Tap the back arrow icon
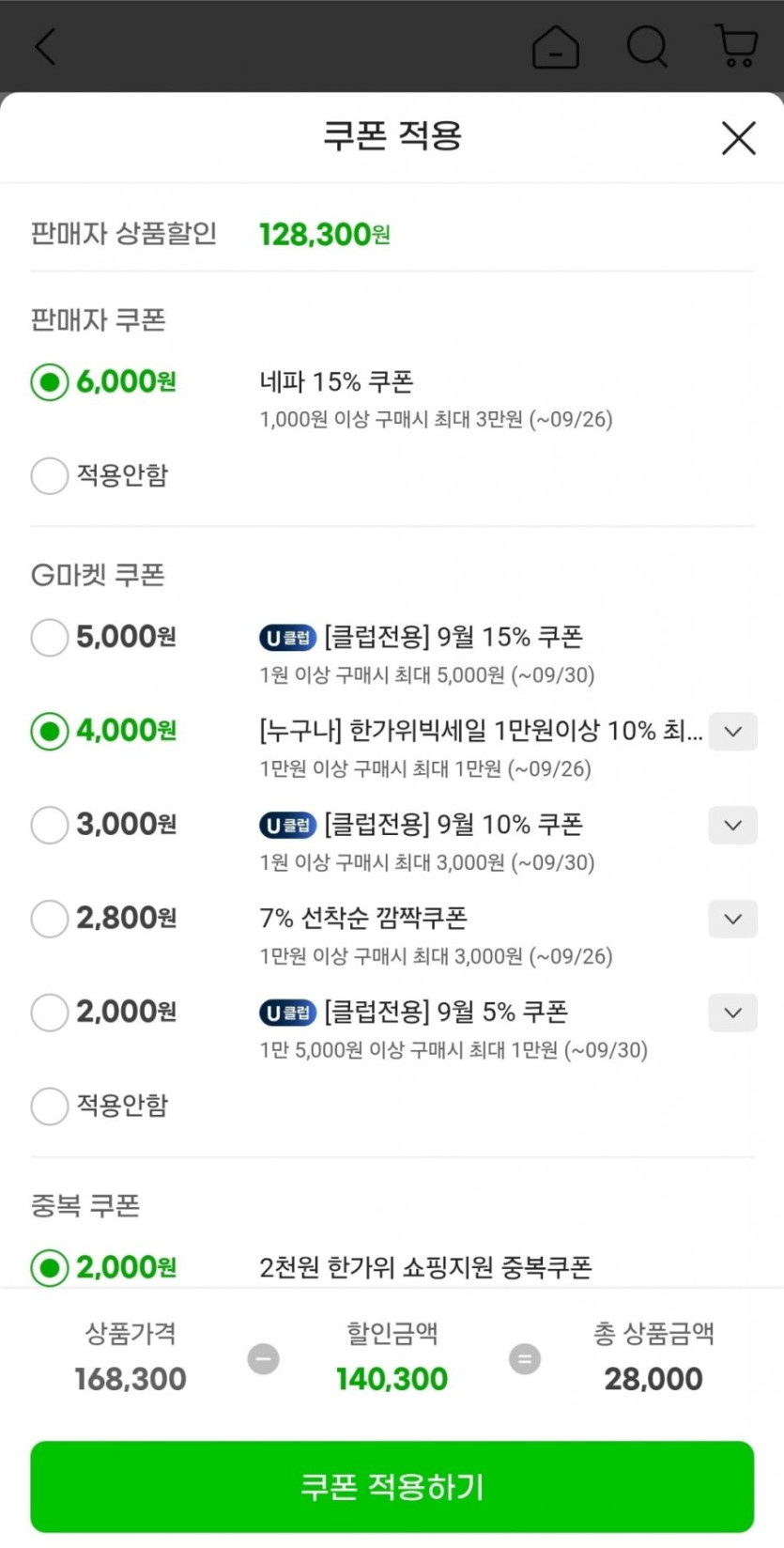Image resolution: width=784 pixels, height=1548 pixels. tap(45, 46)
